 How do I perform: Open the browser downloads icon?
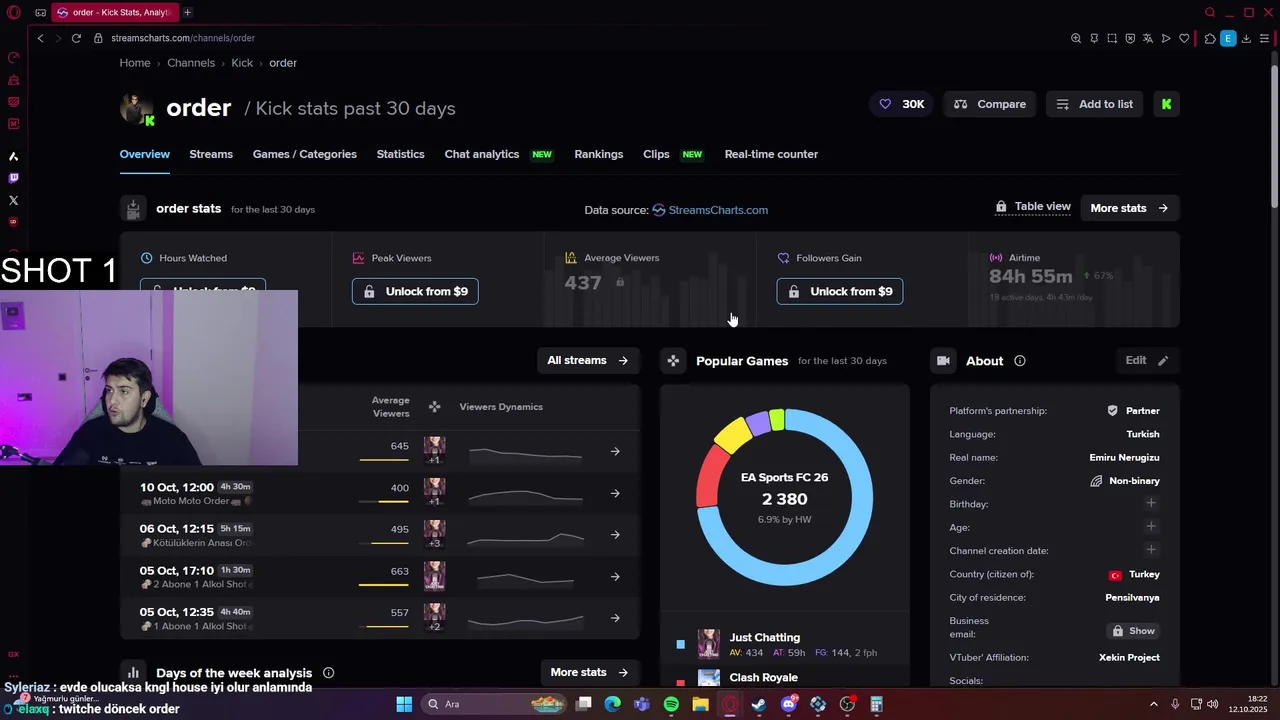pyautogui.click(x=1246, y=38)
